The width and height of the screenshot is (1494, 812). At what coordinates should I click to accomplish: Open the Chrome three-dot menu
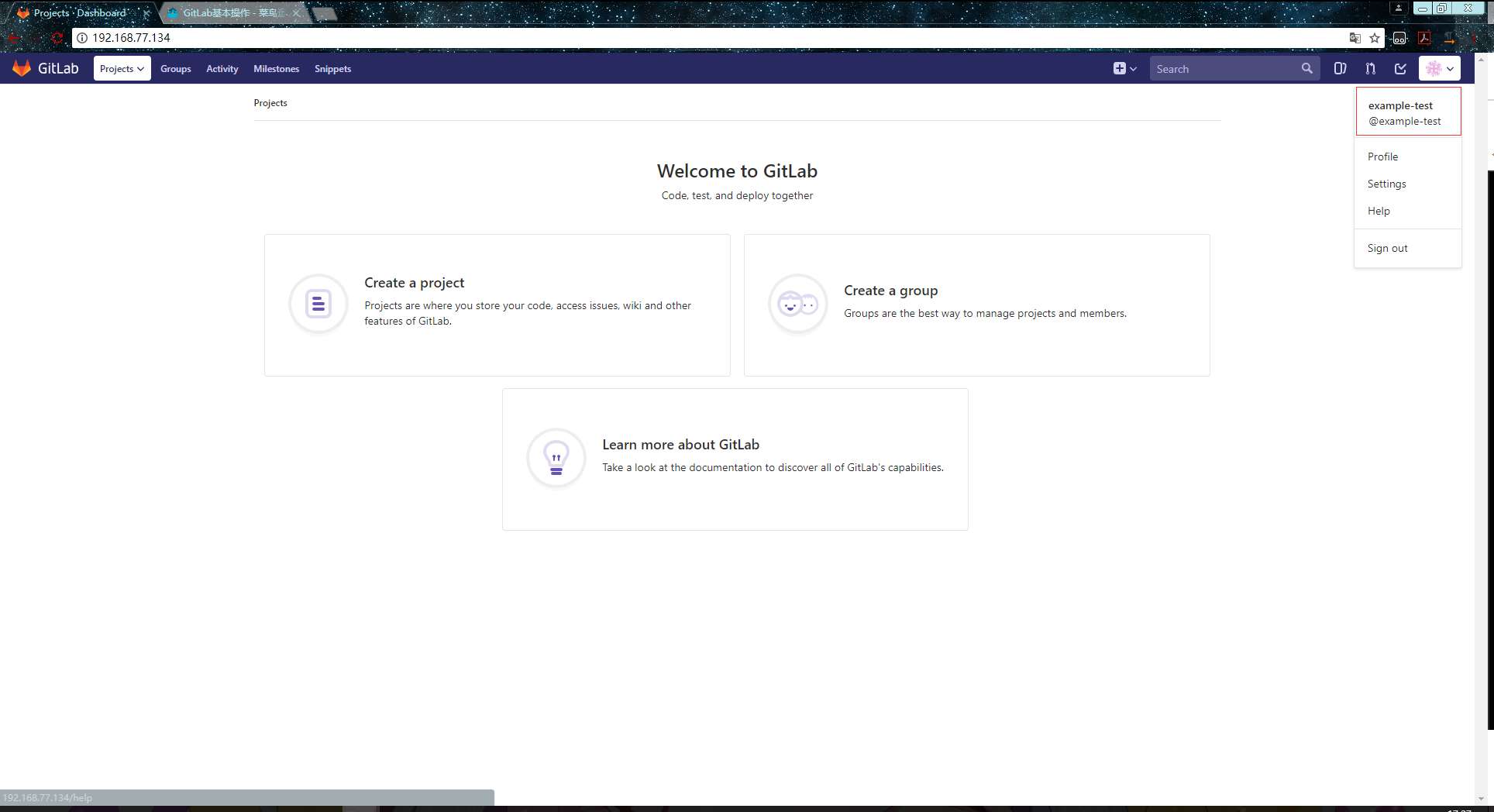(x=1473, y=38)
